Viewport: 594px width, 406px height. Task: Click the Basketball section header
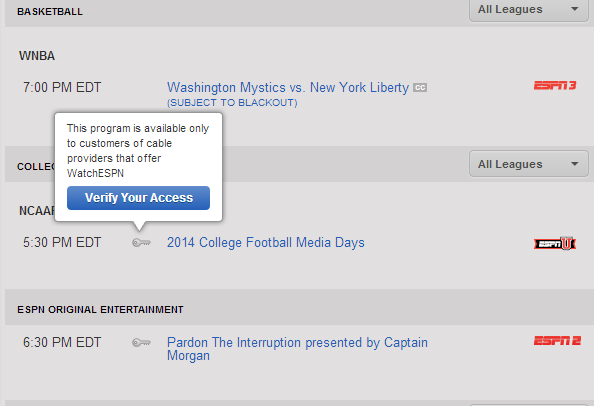[x=50, y=12]
